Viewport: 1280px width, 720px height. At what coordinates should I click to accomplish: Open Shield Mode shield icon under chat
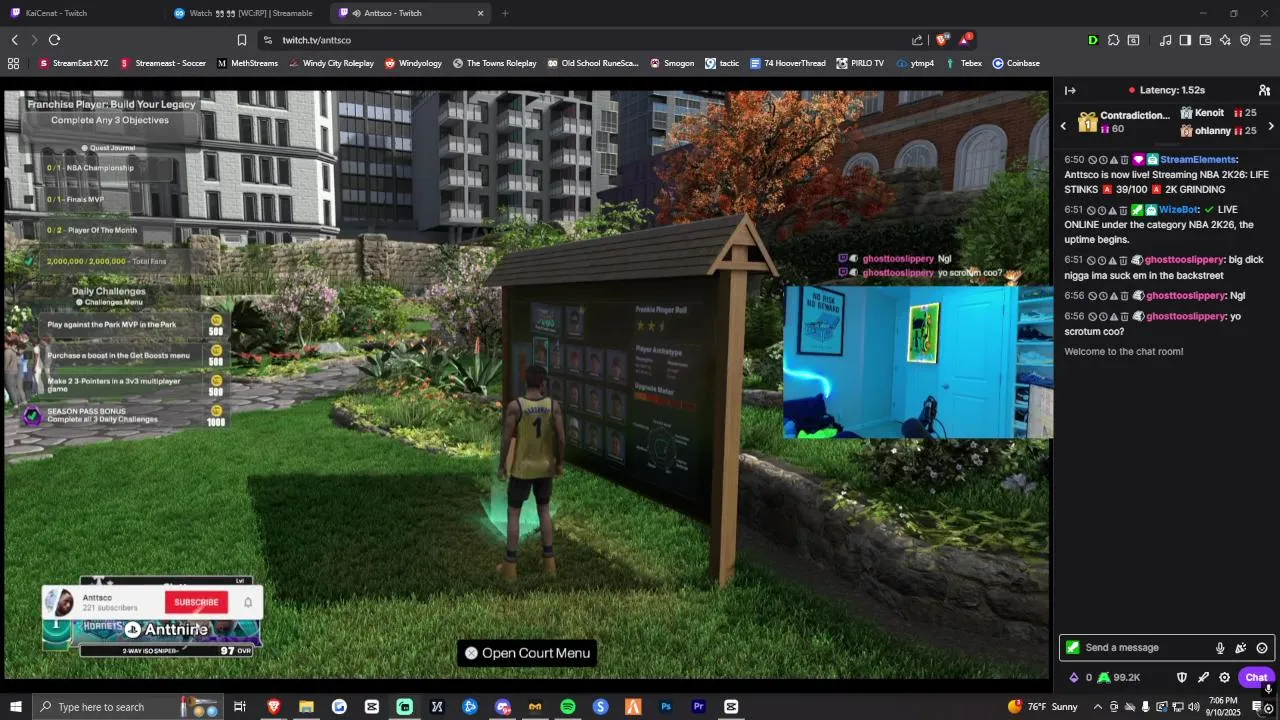click(1182, 678)
